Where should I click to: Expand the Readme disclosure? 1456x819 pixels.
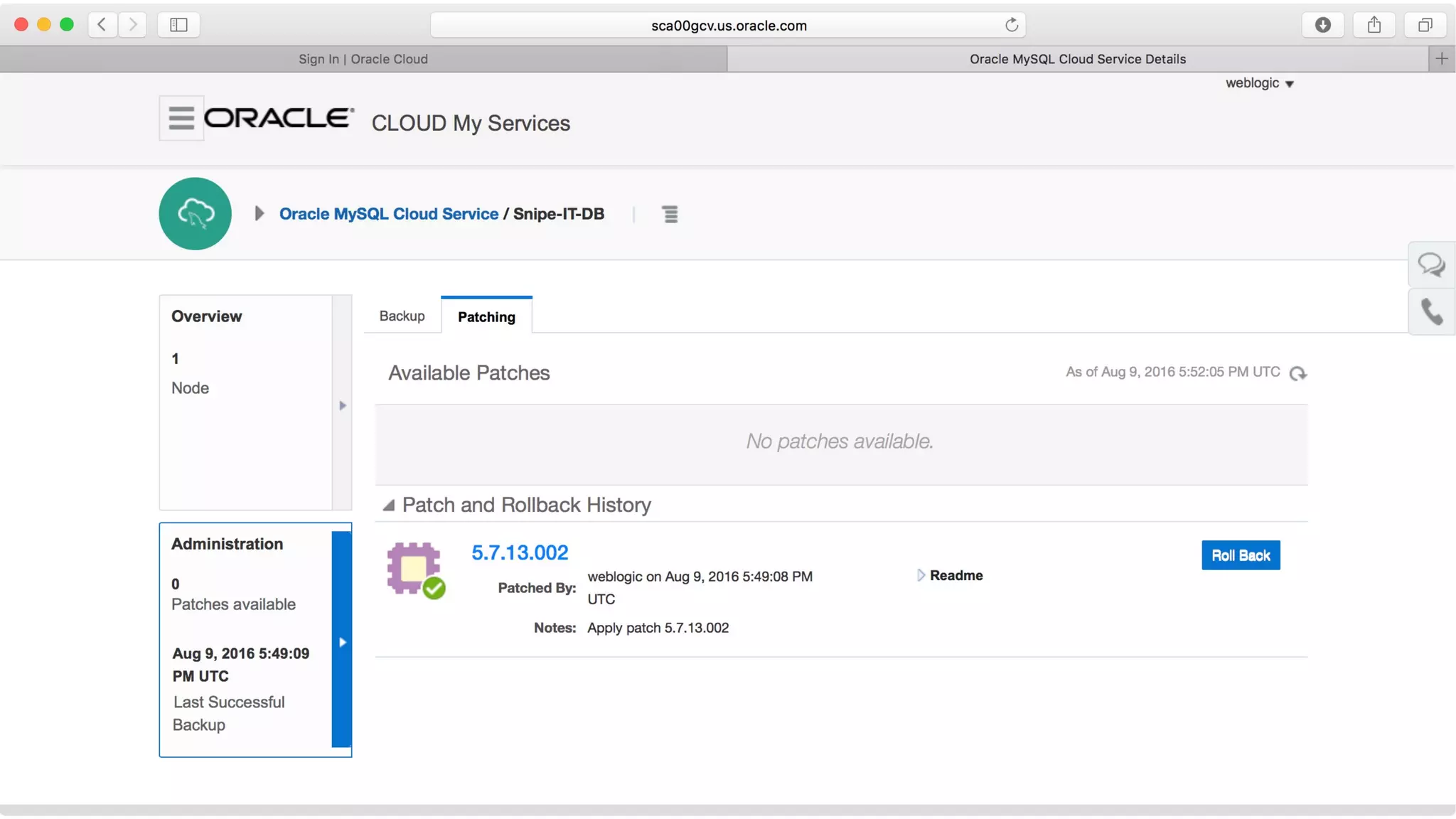click(921, 575)
